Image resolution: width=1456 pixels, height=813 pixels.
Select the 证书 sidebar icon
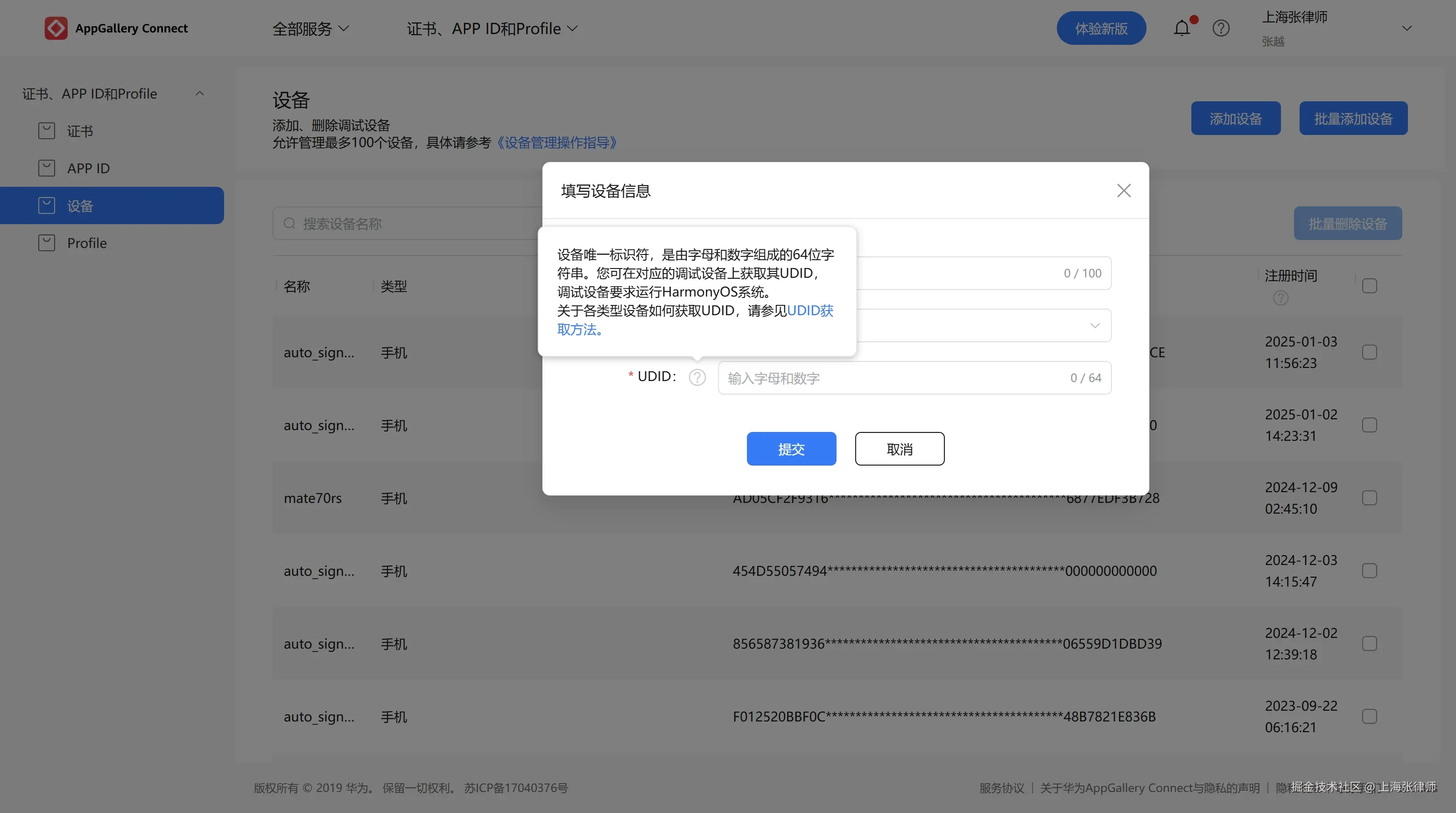[46, 130]
